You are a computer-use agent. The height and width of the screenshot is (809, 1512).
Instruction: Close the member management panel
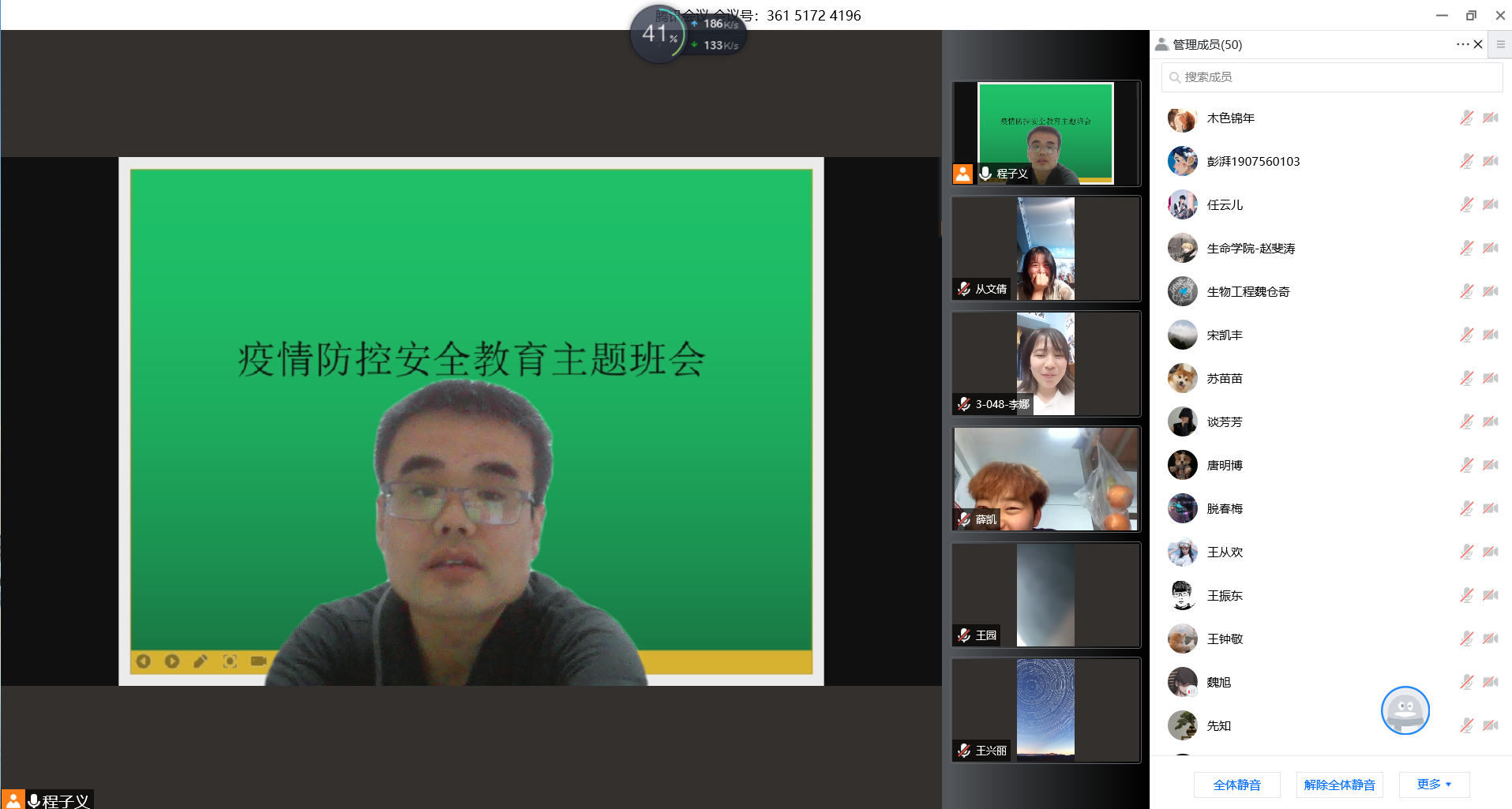[x=1478, y=44]
